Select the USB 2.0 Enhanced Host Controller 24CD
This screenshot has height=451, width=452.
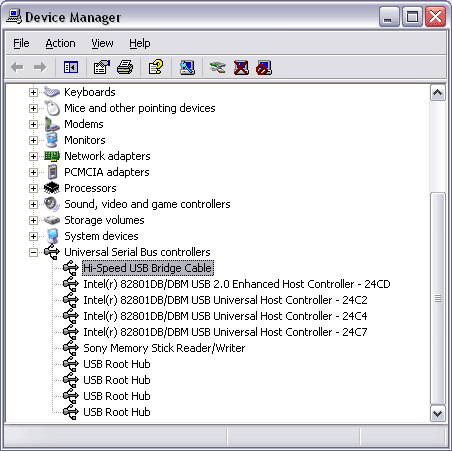pos(237,284)
